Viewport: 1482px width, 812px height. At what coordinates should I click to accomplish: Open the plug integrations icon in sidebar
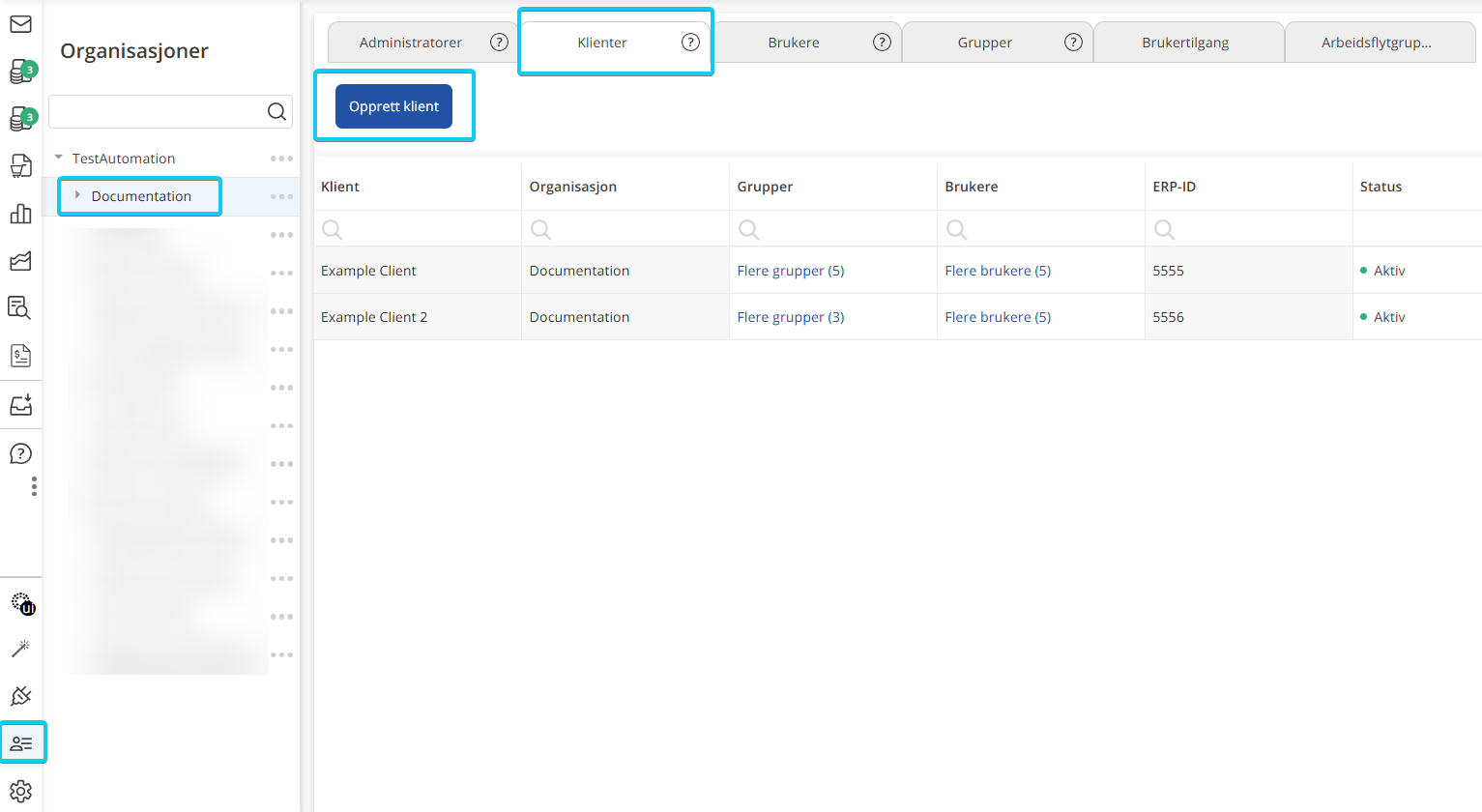[20, 696]
